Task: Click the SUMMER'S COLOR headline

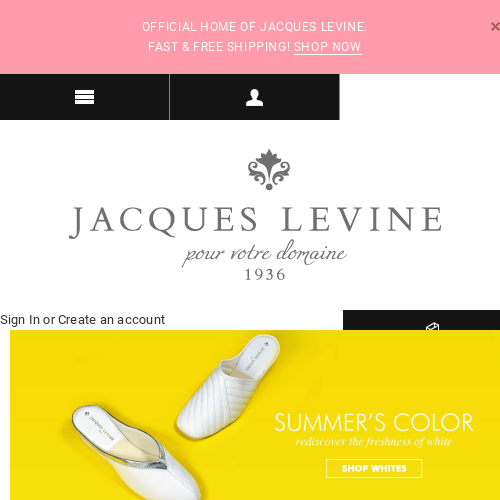Action: (374, 423)
